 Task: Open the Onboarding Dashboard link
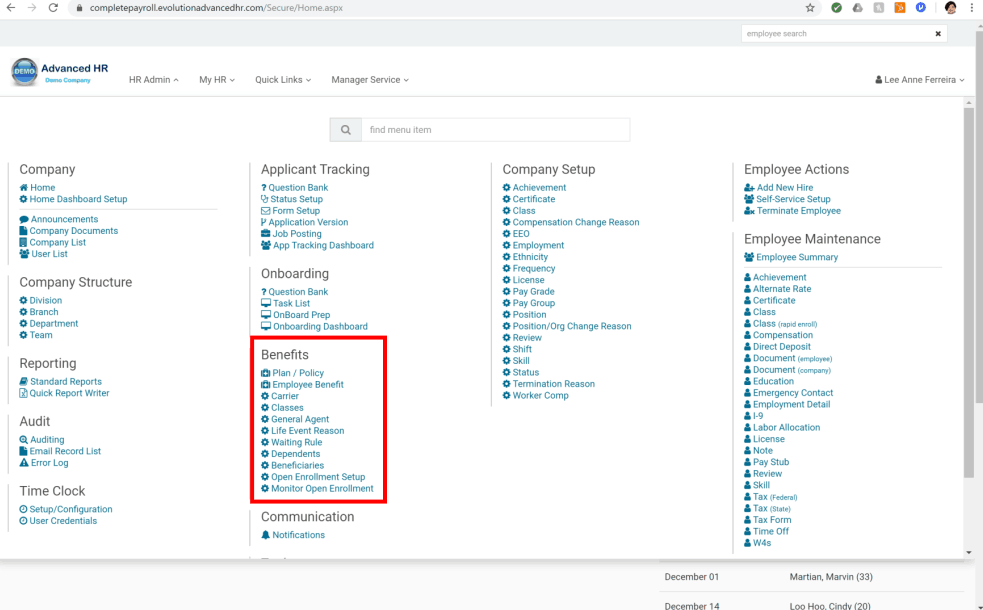pyautogui.click(x=320, y=326)
